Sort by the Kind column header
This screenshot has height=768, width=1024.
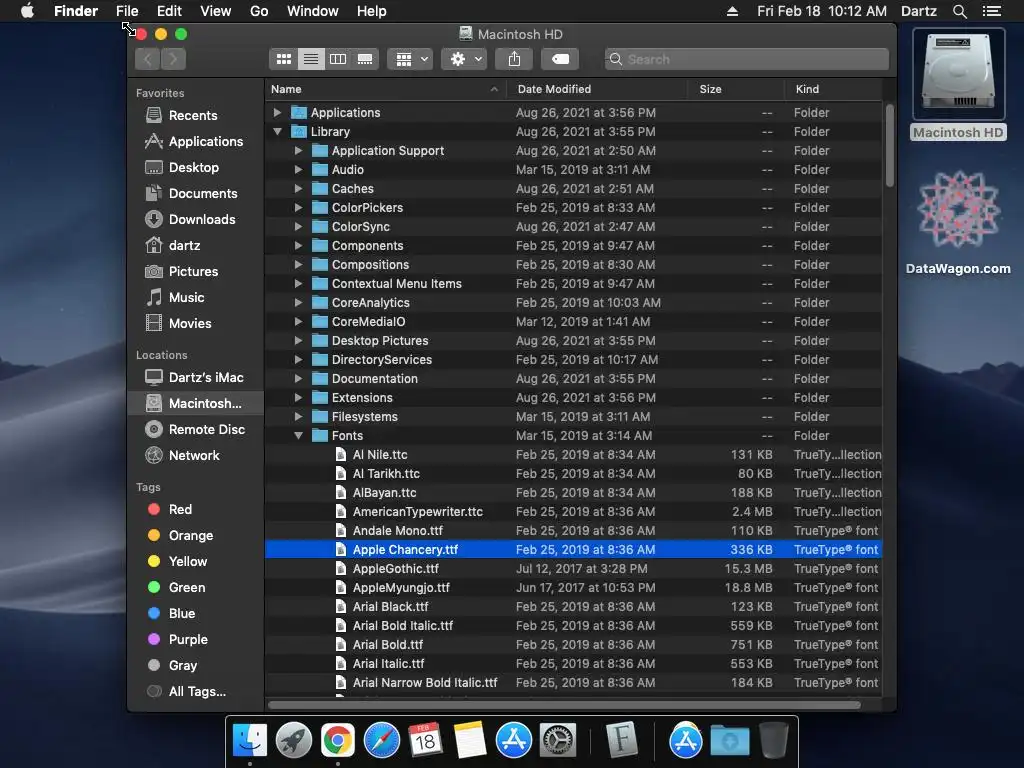tap(833, 89)
